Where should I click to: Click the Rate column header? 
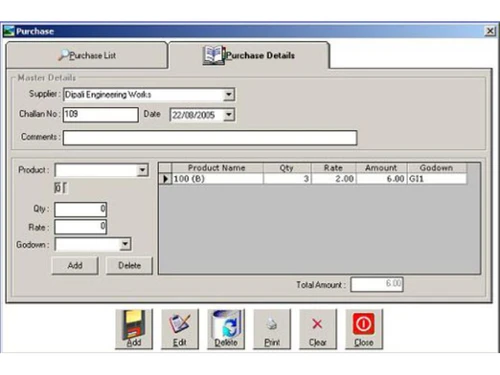coord(333,168)
